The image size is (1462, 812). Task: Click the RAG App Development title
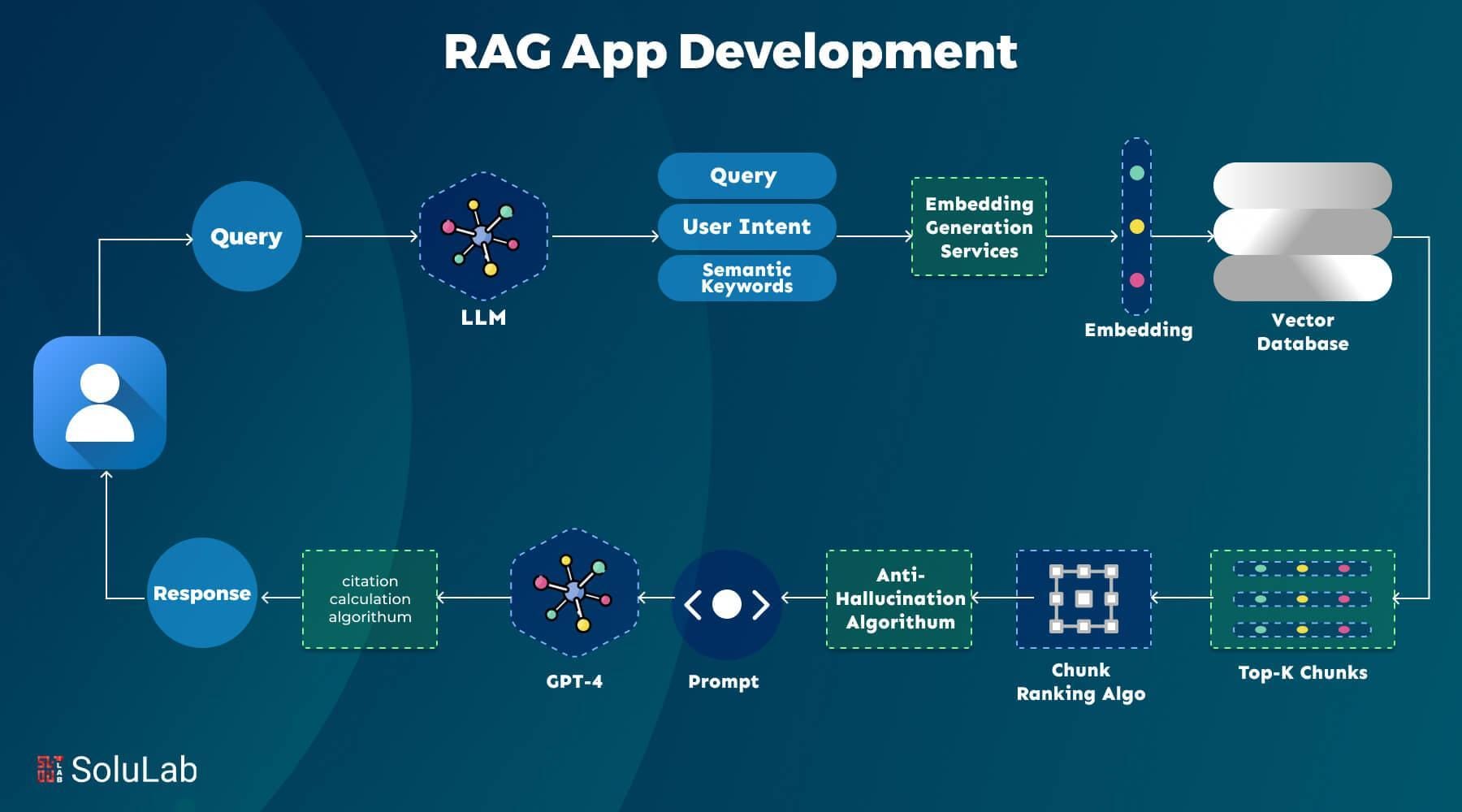(x=730, y=52)
